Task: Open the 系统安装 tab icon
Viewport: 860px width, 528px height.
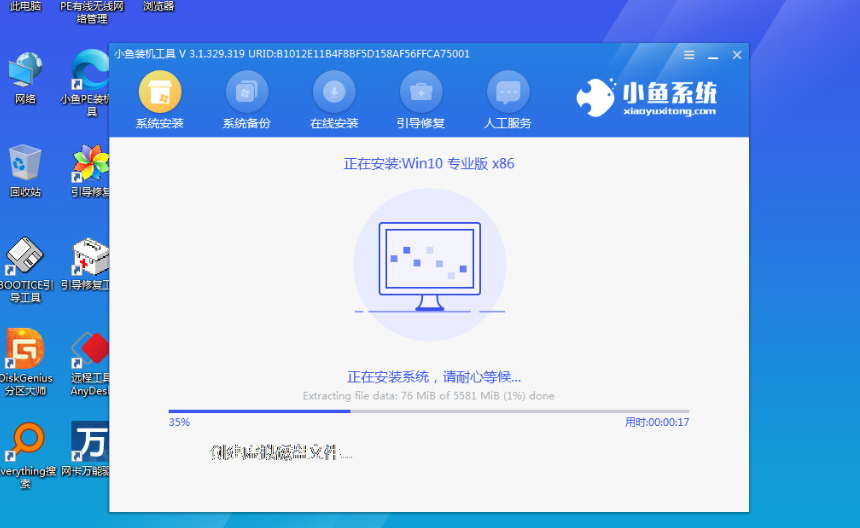Action: tap(160, 92)
